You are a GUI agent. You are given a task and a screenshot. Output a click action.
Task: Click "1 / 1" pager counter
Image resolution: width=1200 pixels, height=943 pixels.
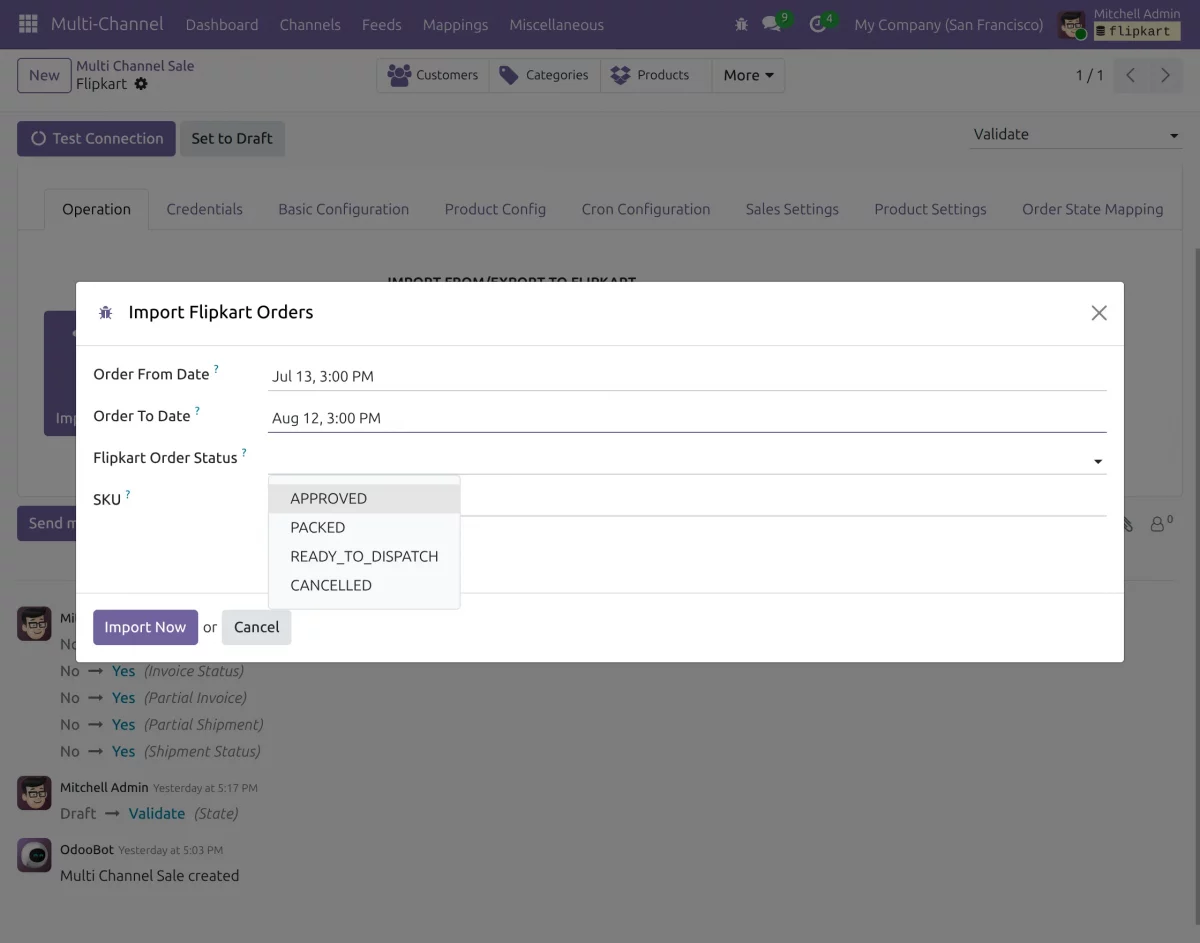click(x=1089, y=75)
